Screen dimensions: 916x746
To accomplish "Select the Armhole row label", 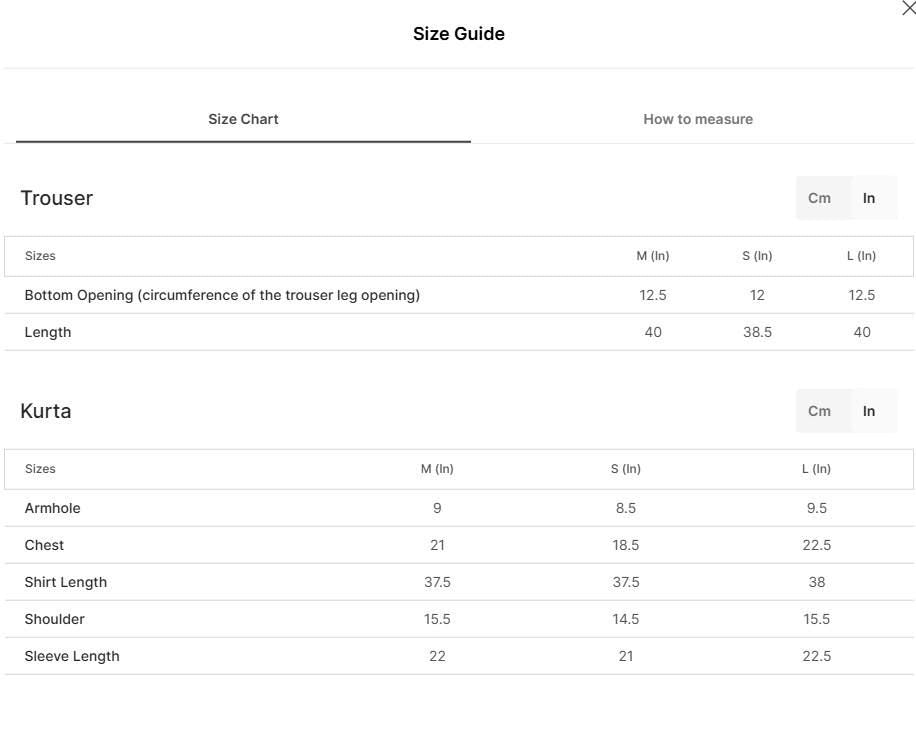I will pos(53,508).
